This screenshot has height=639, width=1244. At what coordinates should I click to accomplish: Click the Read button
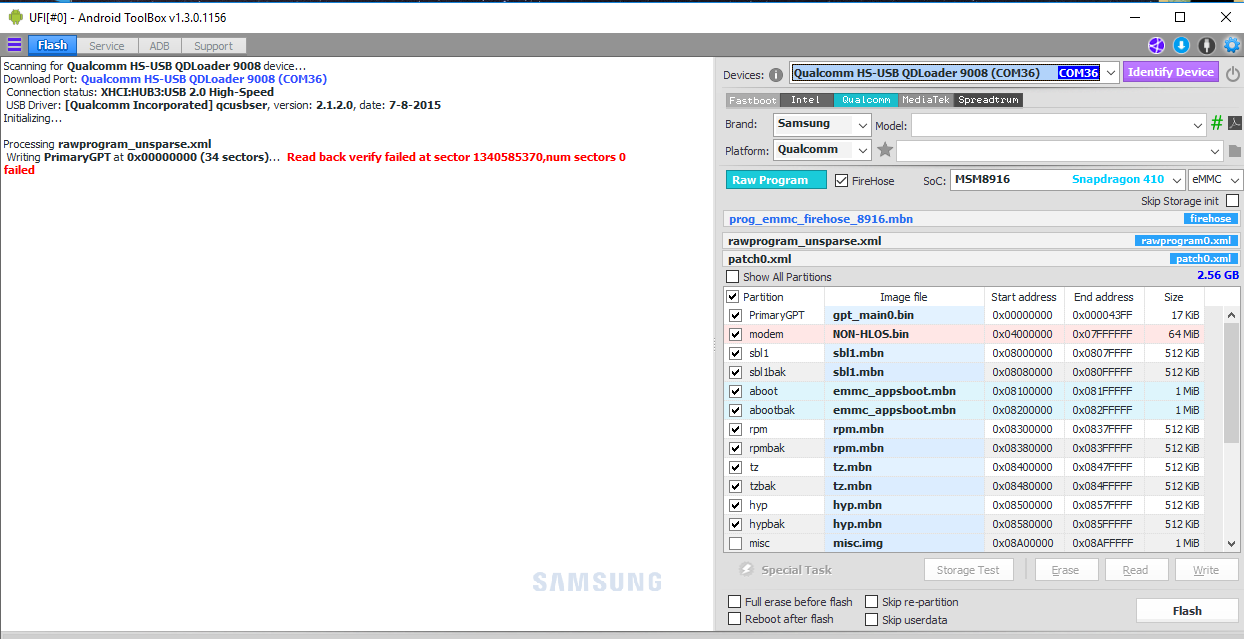1135,570
